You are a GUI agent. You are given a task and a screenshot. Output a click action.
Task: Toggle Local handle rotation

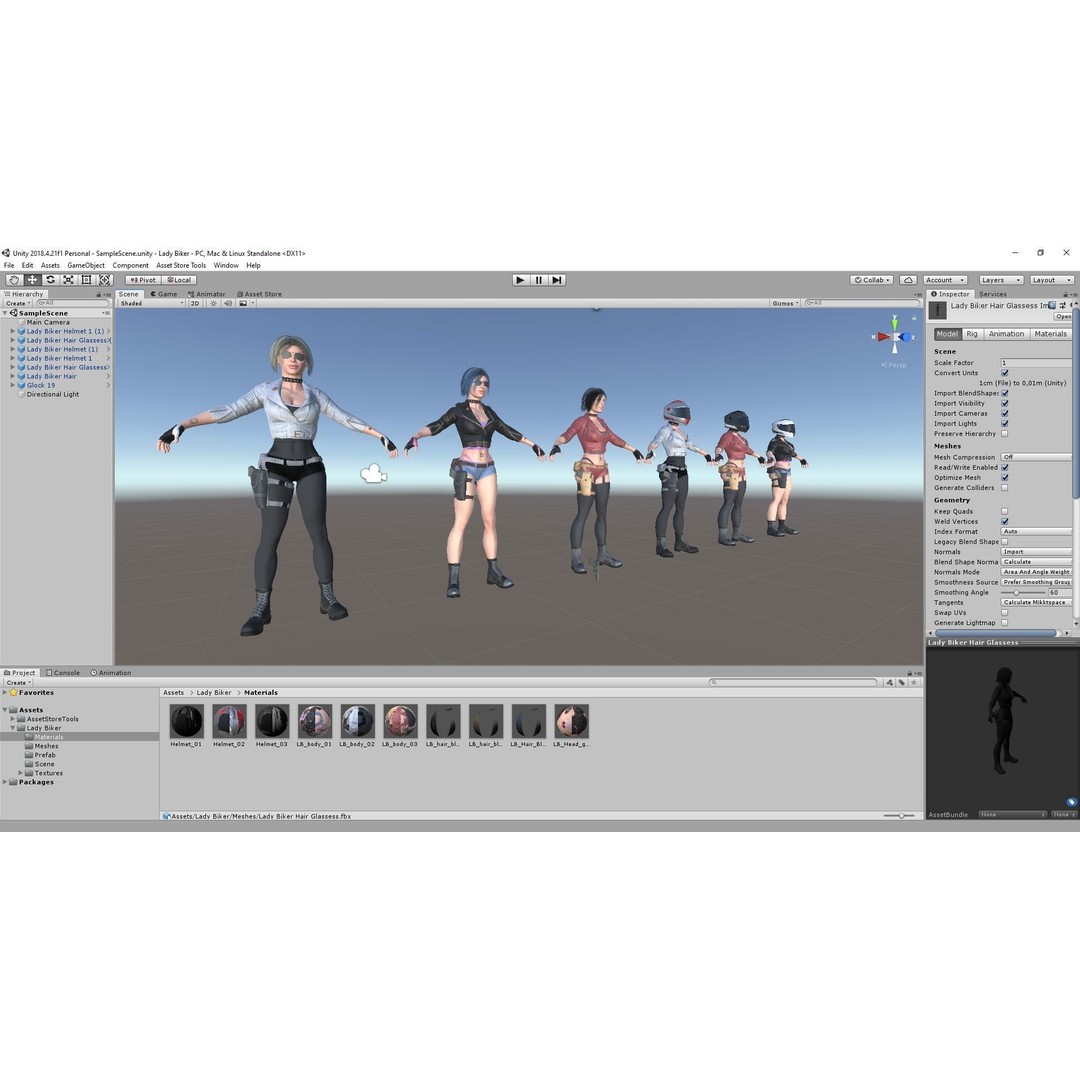pos(179,280)
